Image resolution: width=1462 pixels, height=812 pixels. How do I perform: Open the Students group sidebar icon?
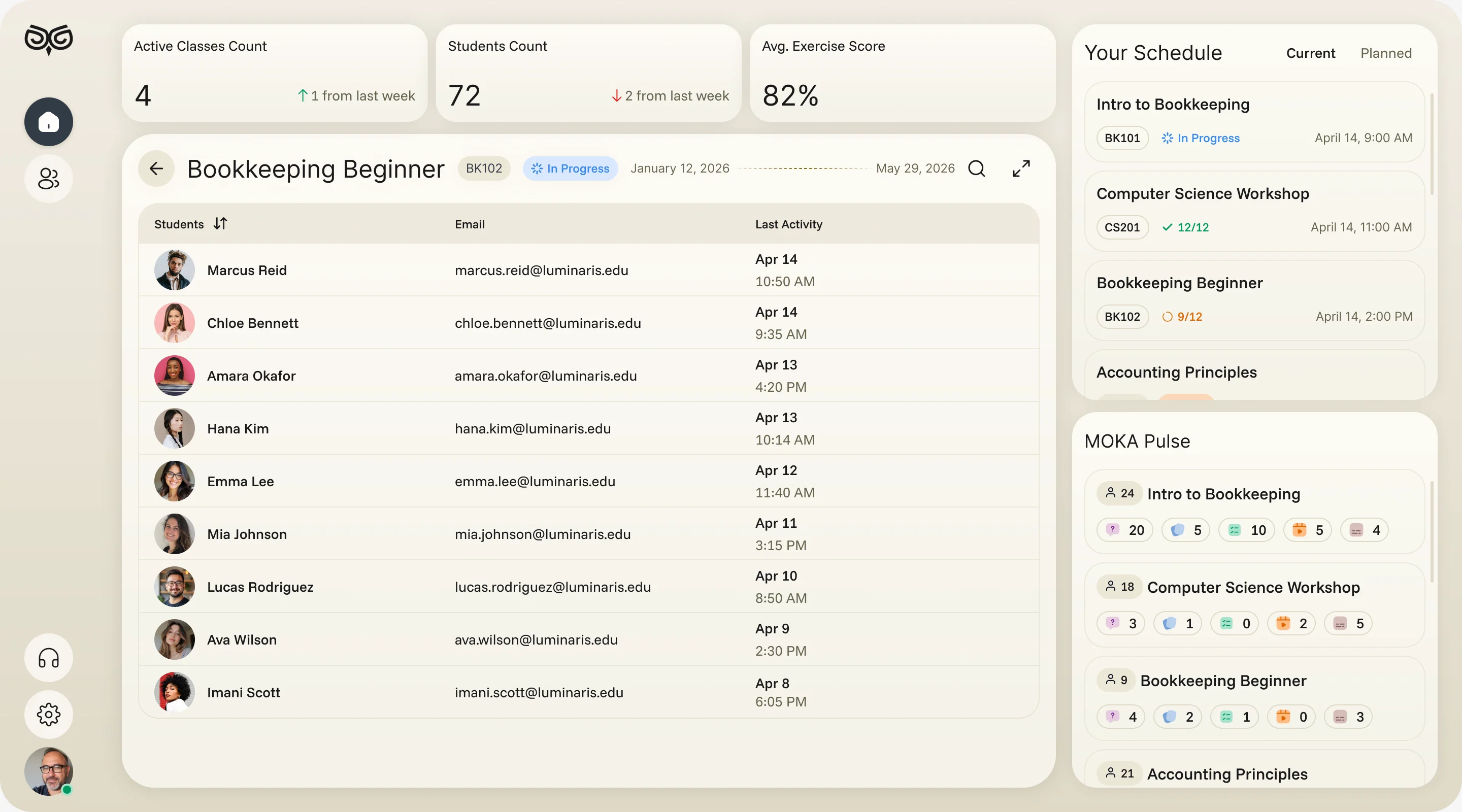[49, 178]
